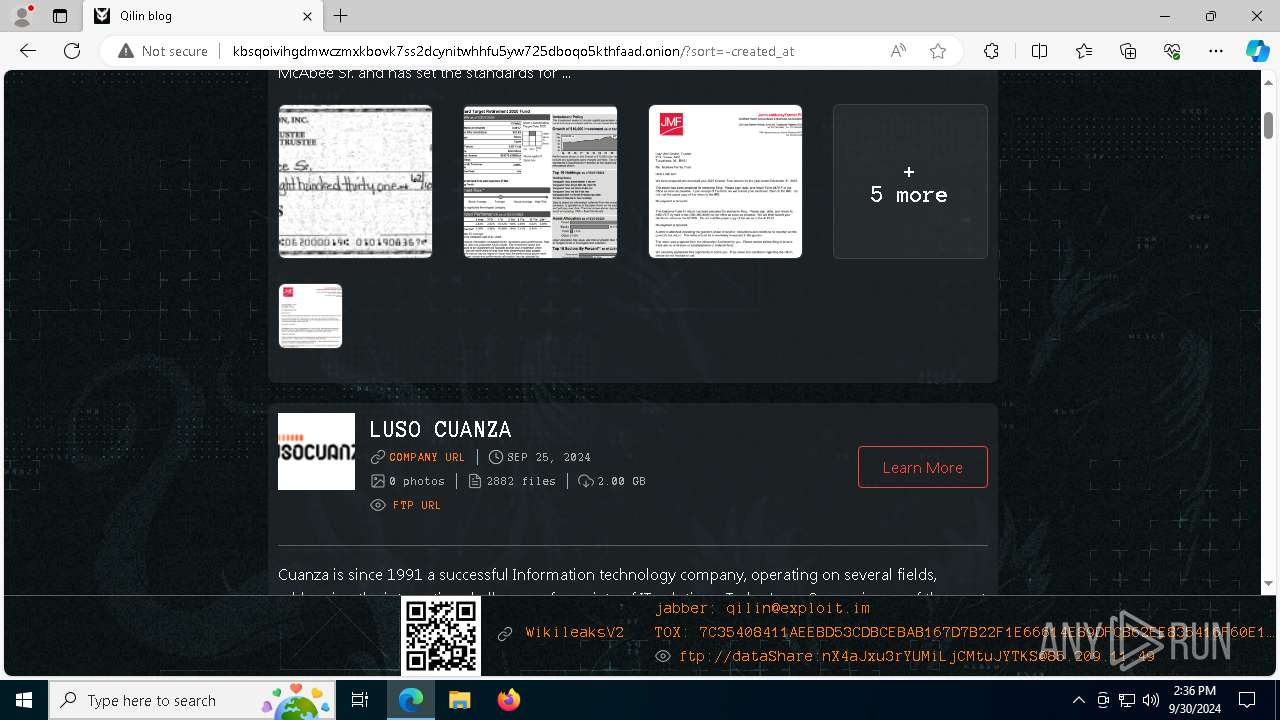The image size is (1280, 720).
Task: Open the volume speaker tray icon
Action: [1151, 700]
